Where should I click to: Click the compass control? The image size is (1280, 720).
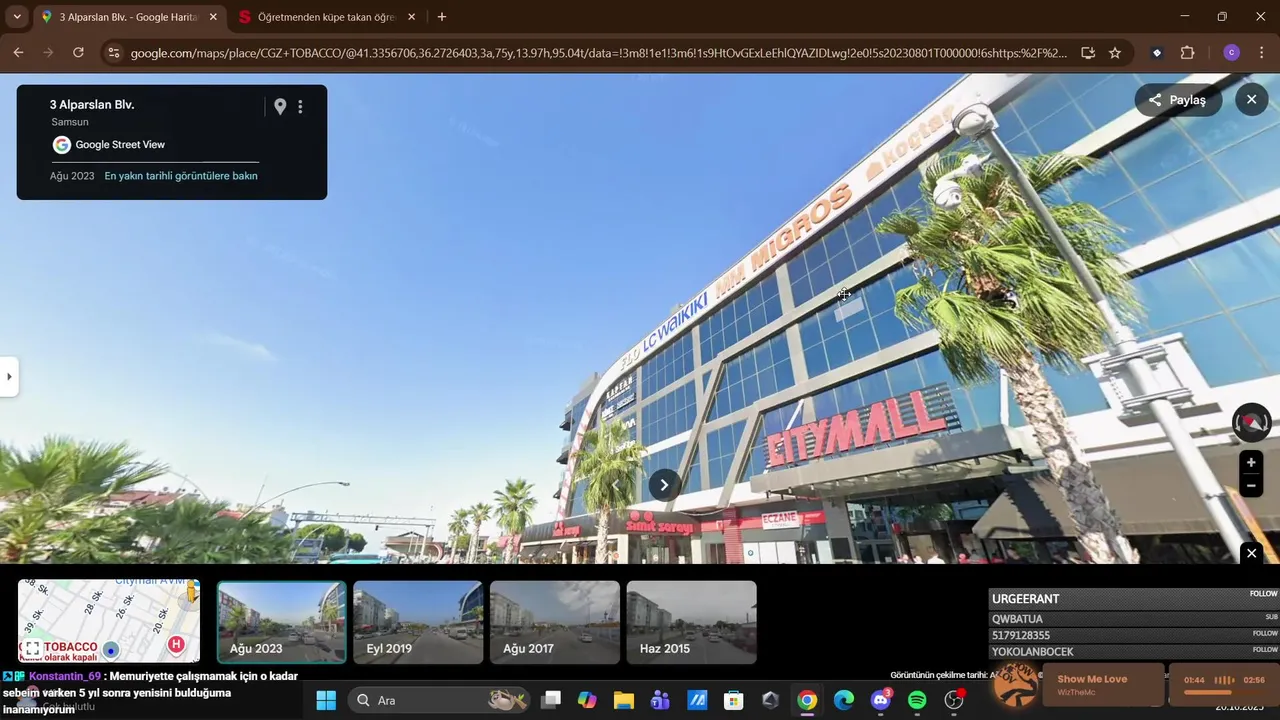pos(1251,423)
